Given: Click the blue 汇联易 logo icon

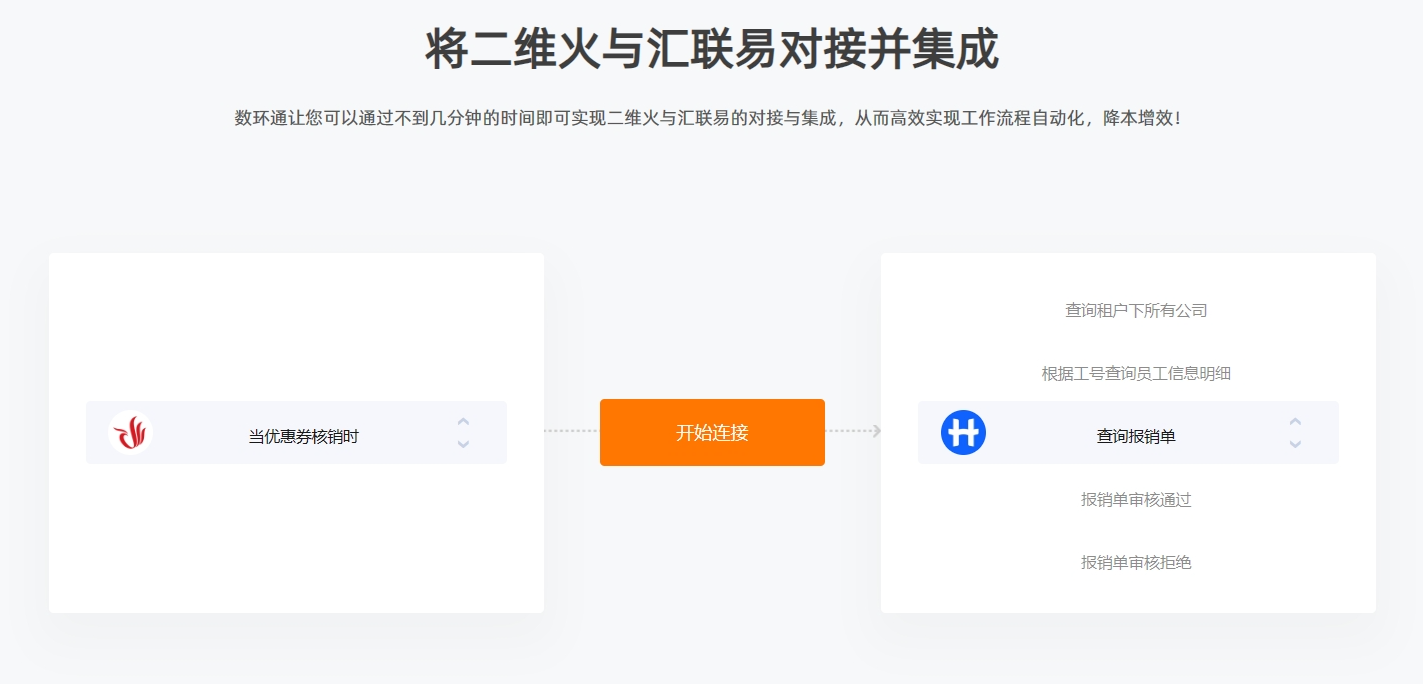Looking at the screenshot, I should 963,433.
